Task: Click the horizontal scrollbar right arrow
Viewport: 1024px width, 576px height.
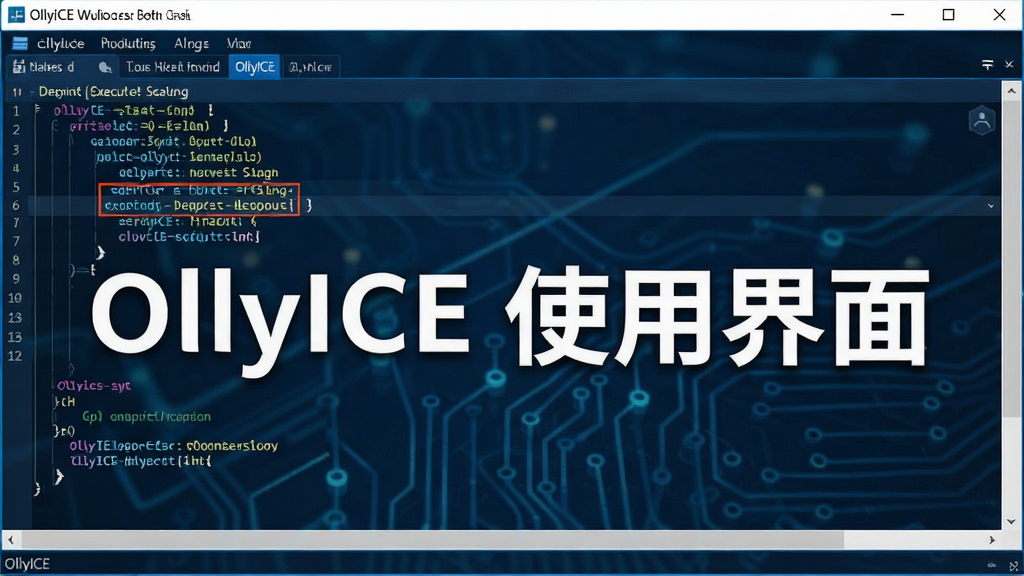Action: pos(992,540)
